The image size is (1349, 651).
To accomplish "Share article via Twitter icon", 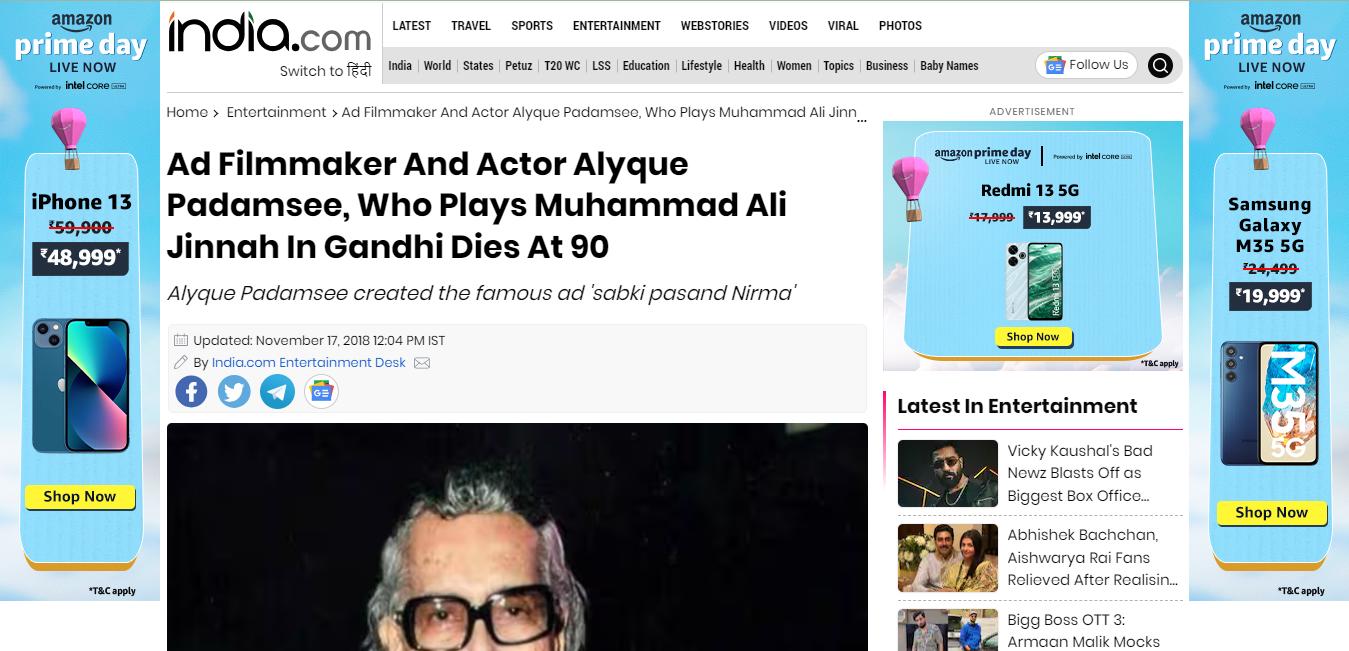I will pyautogui.click(x=234, y=391).
